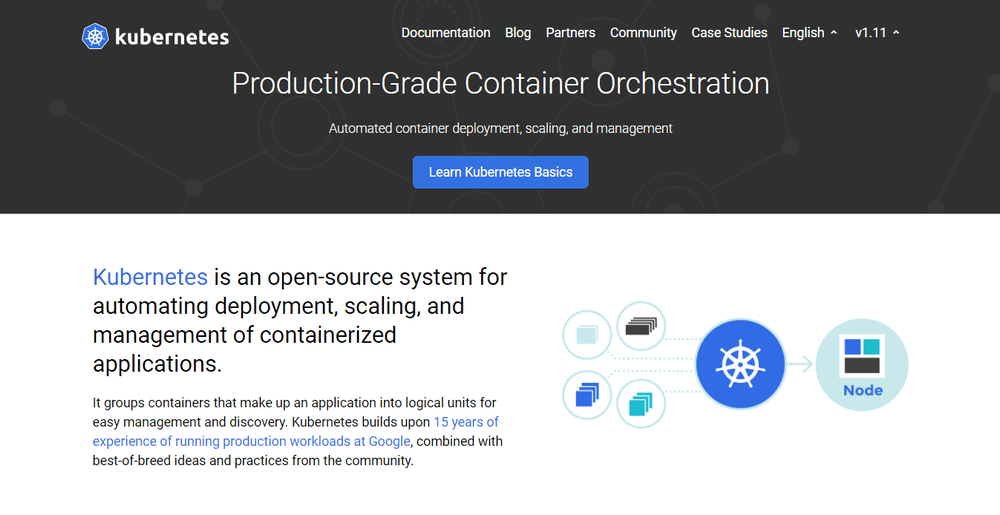1000x515 pixels.
Task: Open Case Studies in the navigation
Action: click(729, 33)
